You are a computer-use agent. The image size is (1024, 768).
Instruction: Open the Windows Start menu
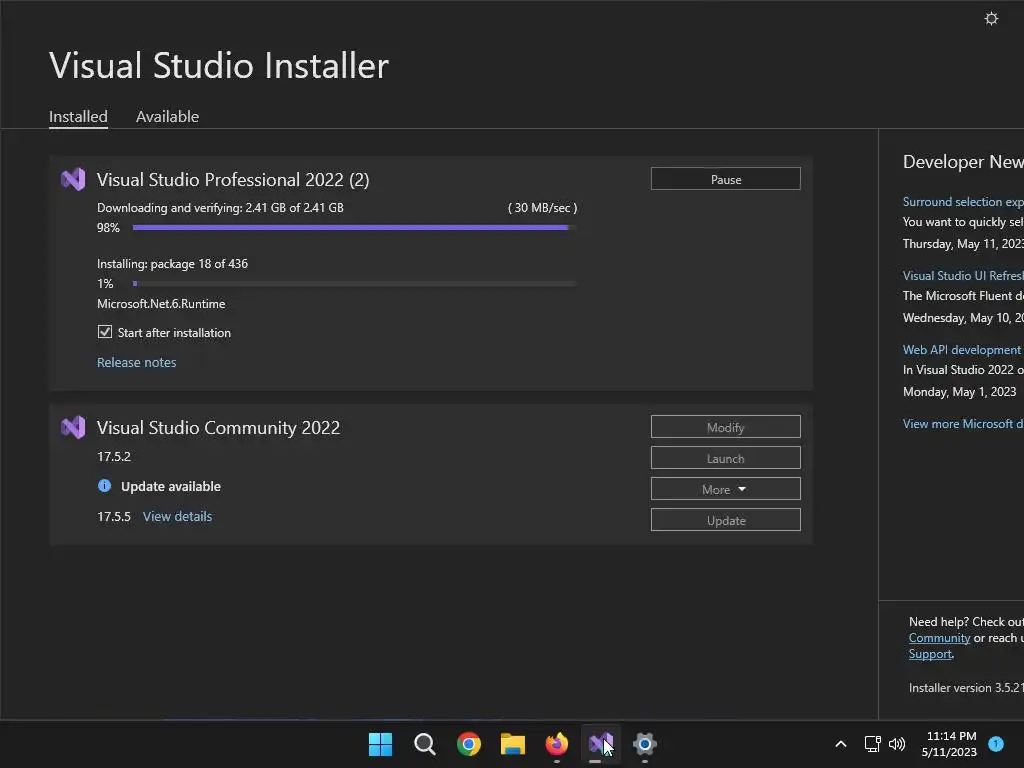pos(380,744)
